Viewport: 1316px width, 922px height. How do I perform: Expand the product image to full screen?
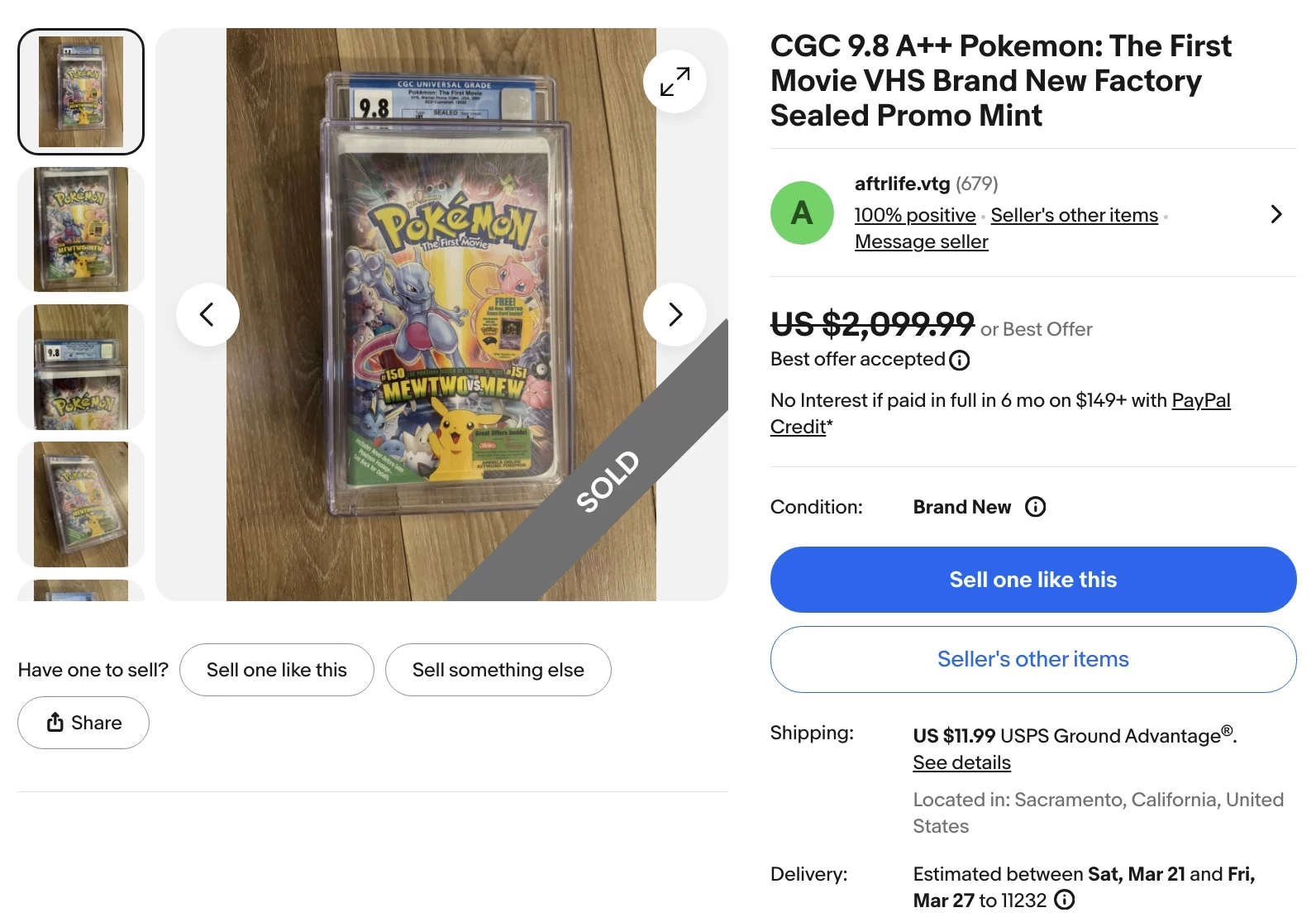point(675,82)
